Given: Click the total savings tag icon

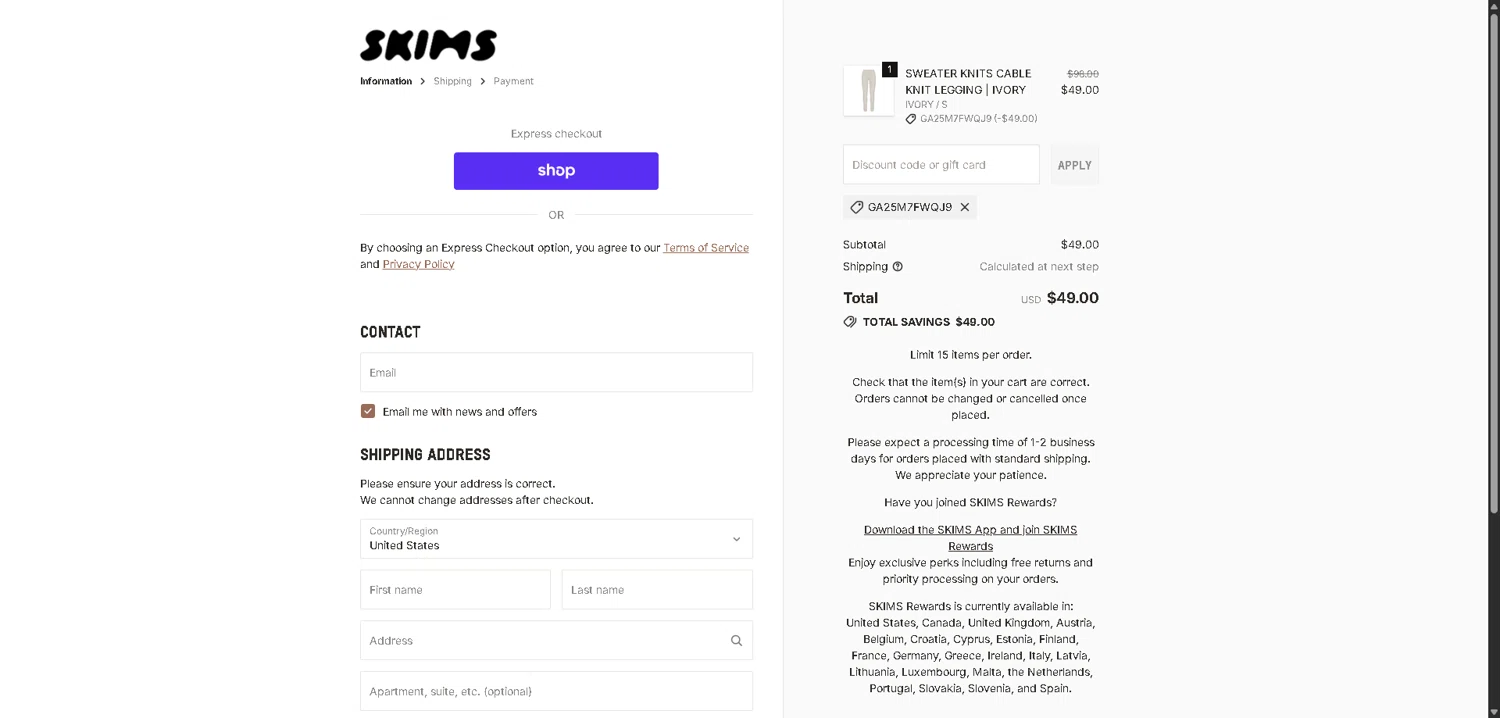Looking at the screenshot, I should [x=850, y=322].
